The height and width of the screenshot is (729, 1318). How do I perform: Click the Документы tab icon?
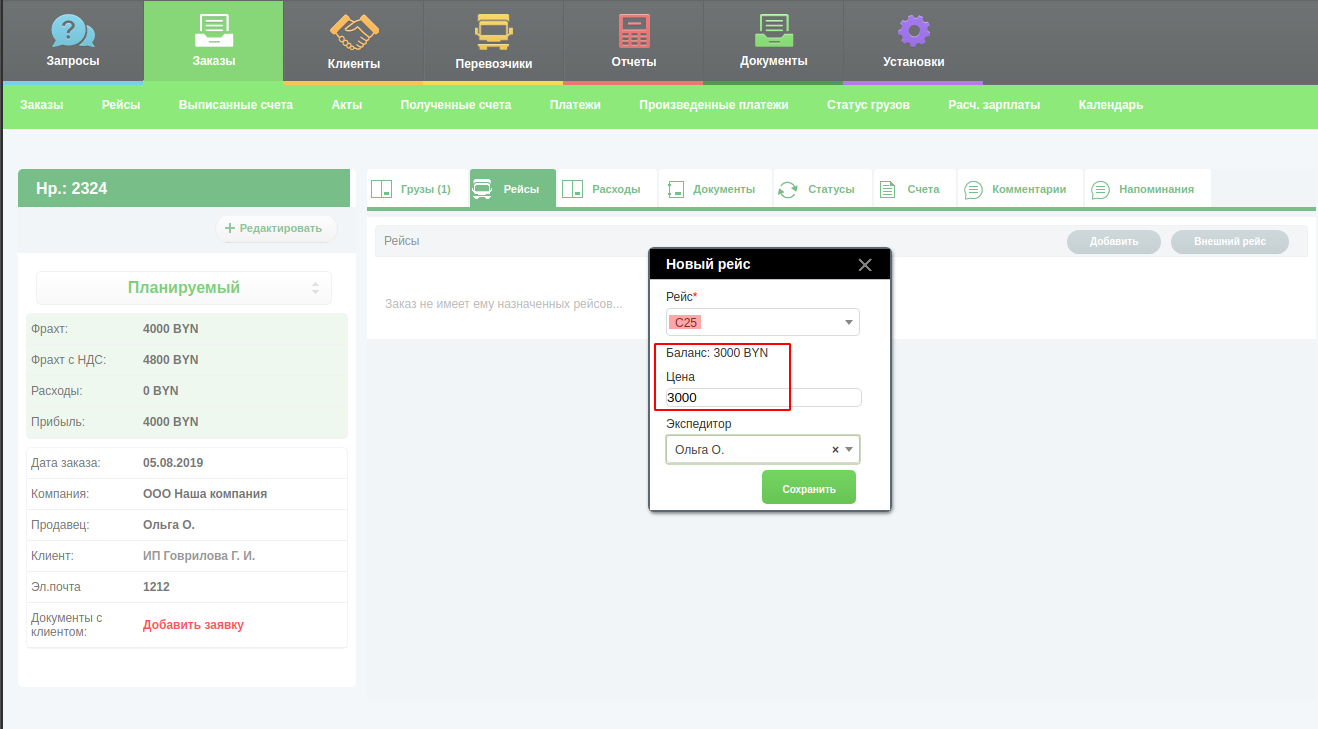point(675,189)
